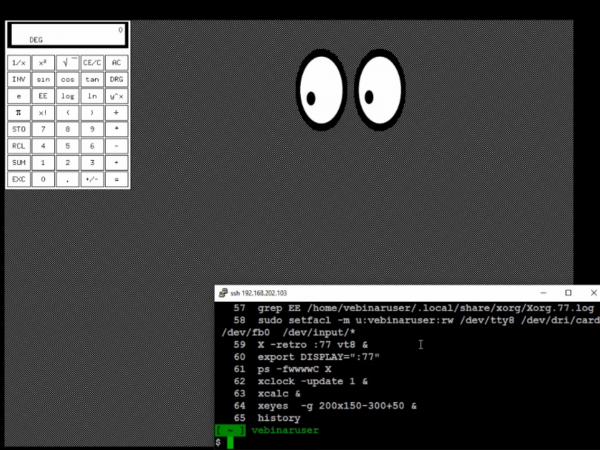Maximize the ssh terminal window
This screenshot has width=600, height=450.
568,293
